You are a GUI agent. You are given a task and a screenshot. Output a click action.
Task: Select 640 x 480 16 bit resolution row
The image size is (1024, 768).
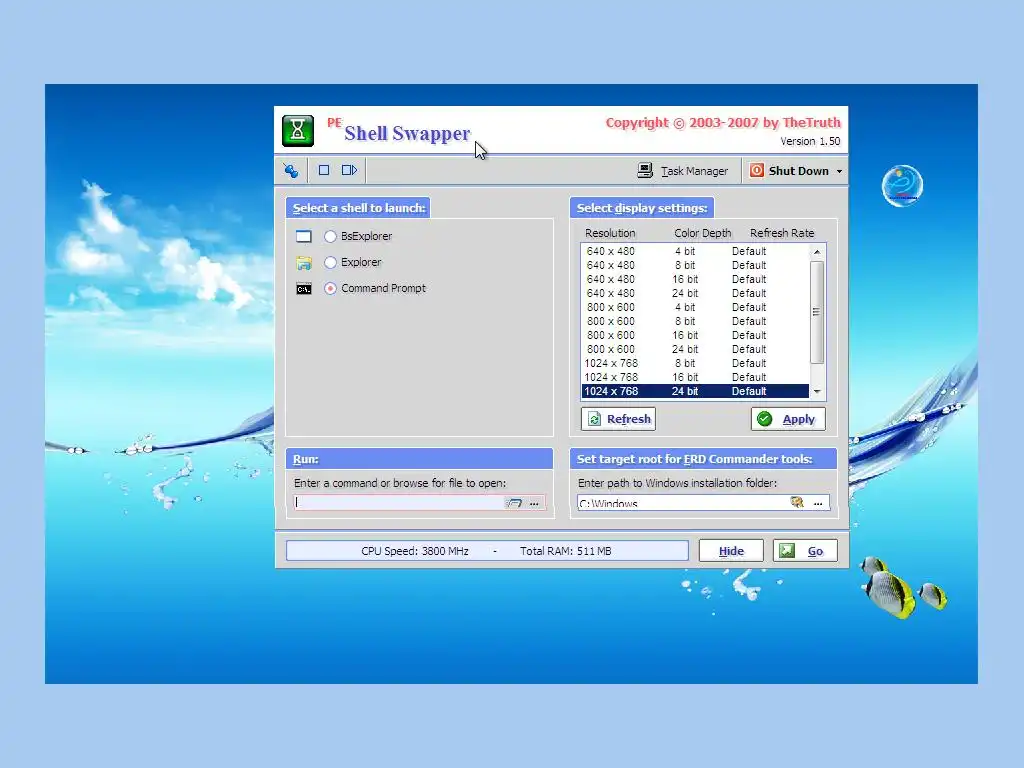(695, 280)
